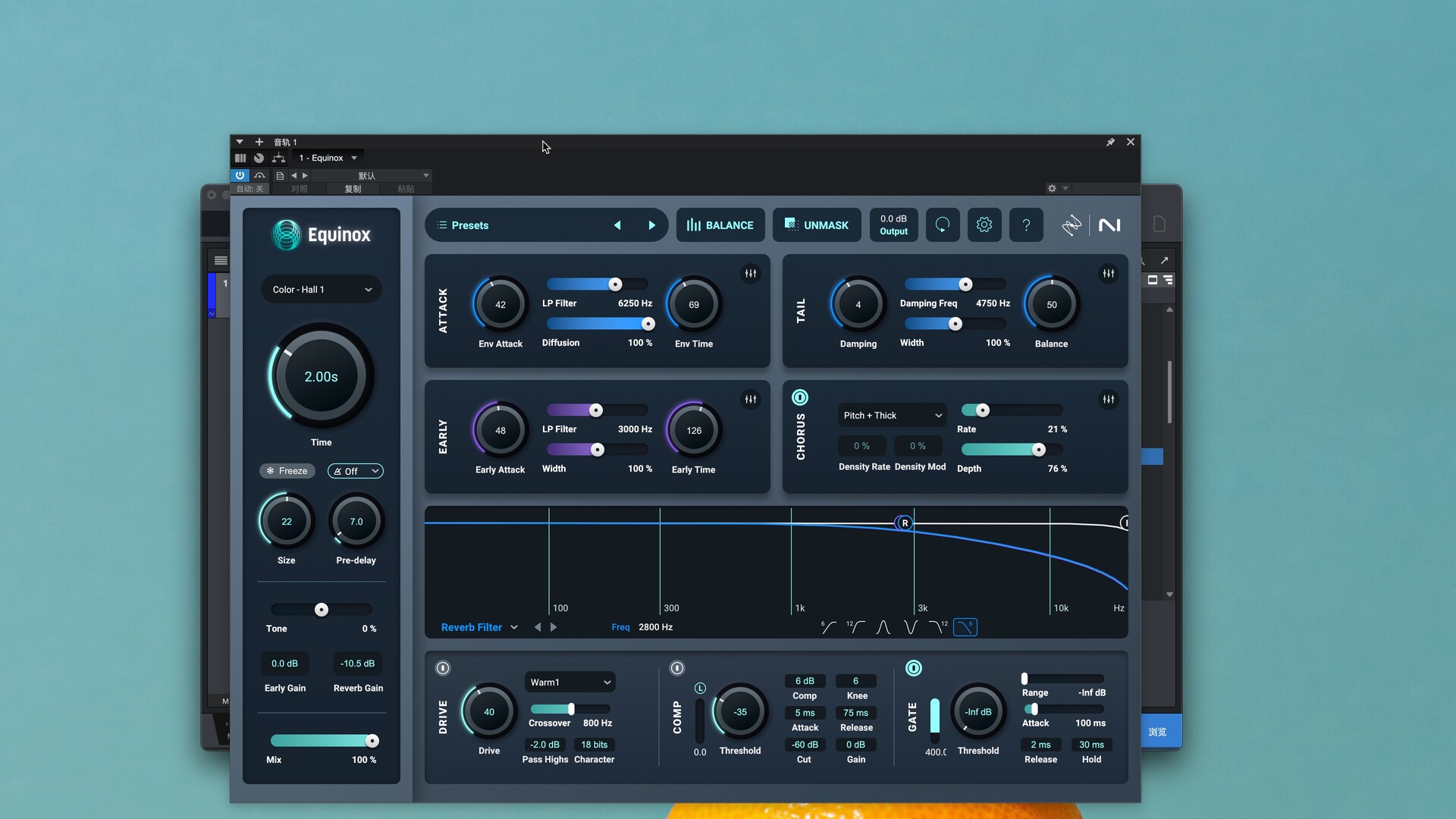Click the undo history loop icon
Viewport: 1456px width, 819px height.
pos(943,225)
